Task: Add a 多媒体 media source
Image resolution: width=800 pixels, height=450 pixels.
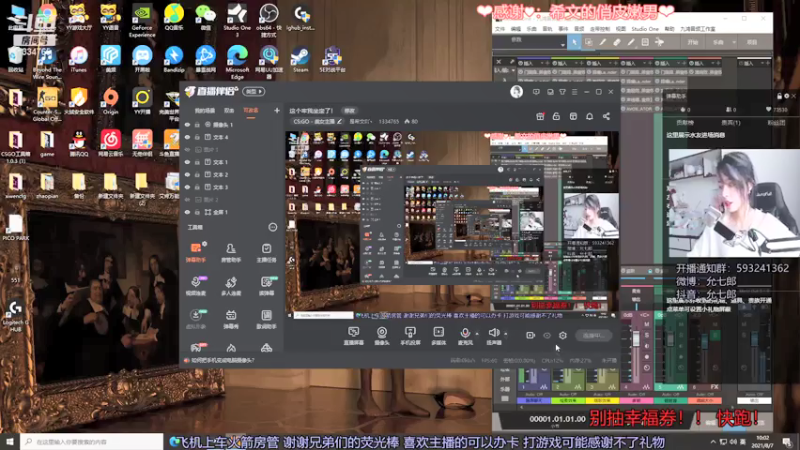Action: 438,336
